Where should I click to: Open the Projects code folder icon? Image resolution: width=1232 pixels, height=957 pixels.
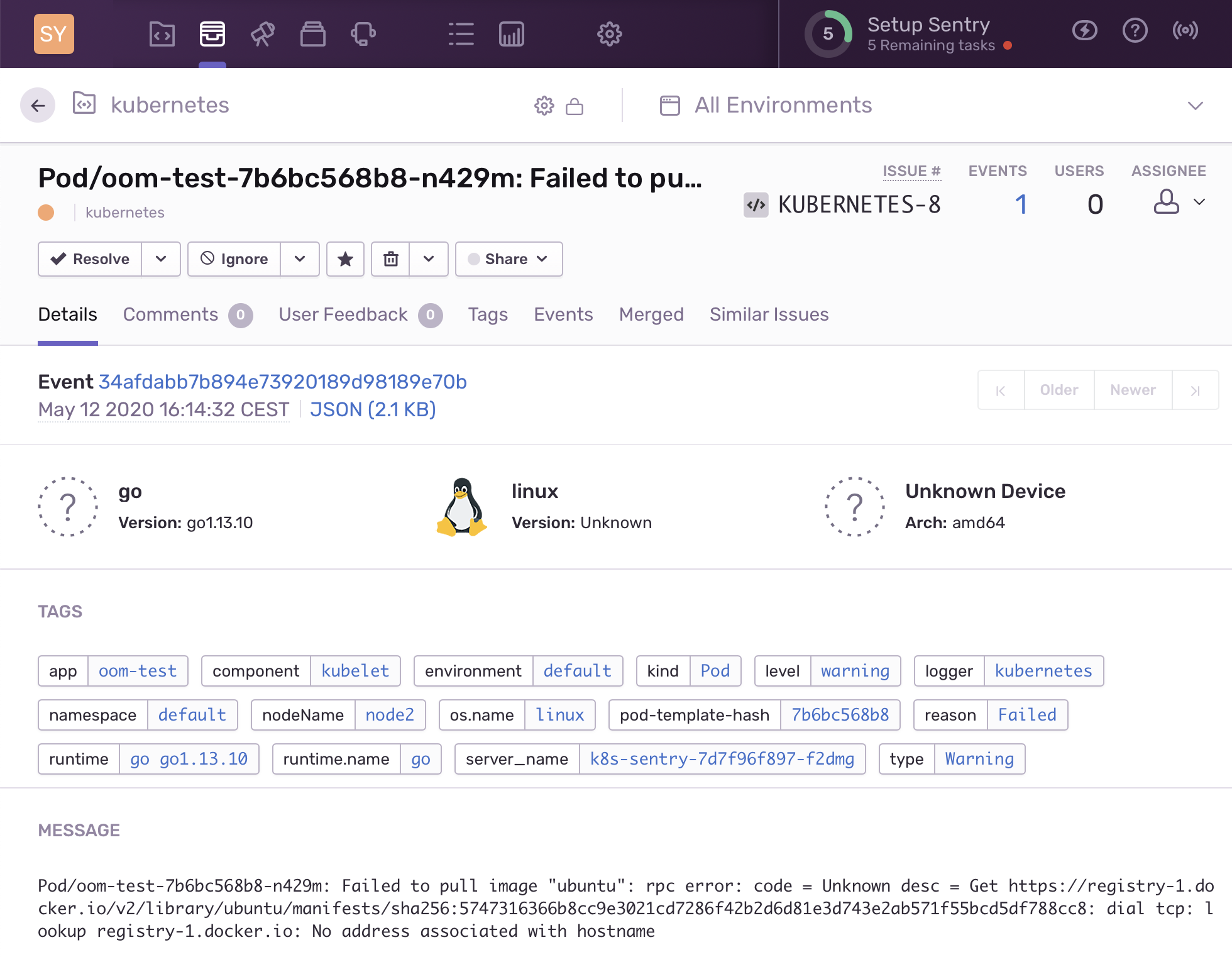pyautogui.click(x=162, y=33)
